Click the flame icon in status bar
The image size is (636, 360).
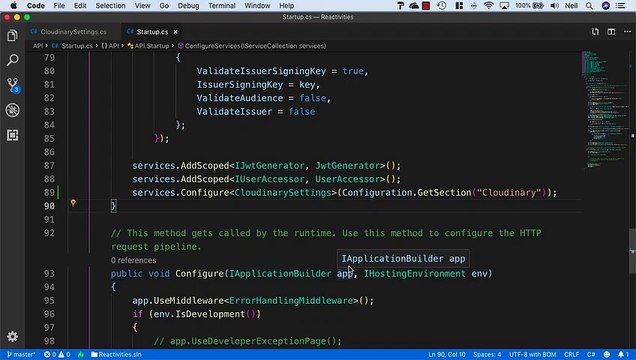pos(81,354)
